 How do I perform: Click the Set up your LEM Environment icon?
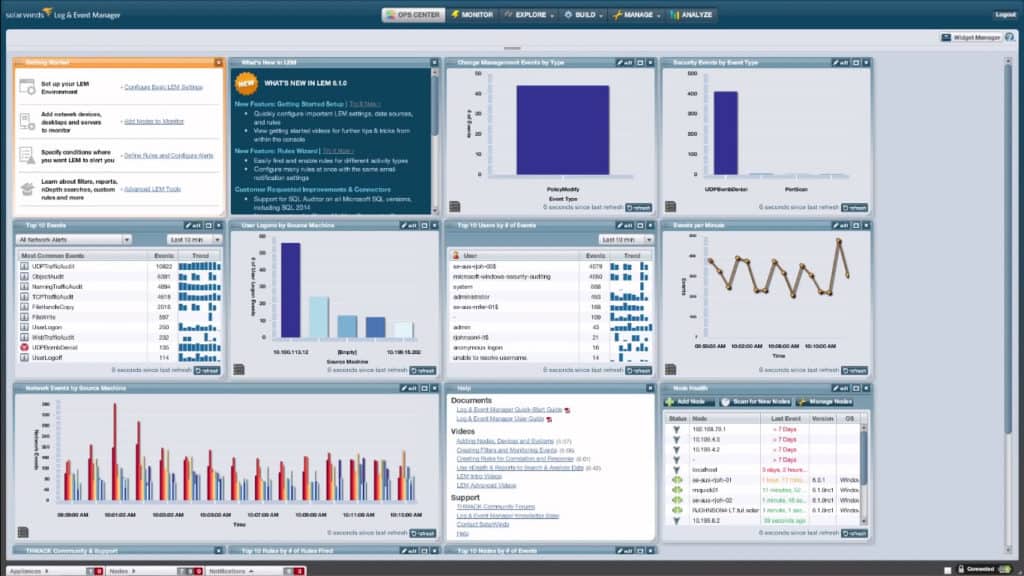point(27,87)
